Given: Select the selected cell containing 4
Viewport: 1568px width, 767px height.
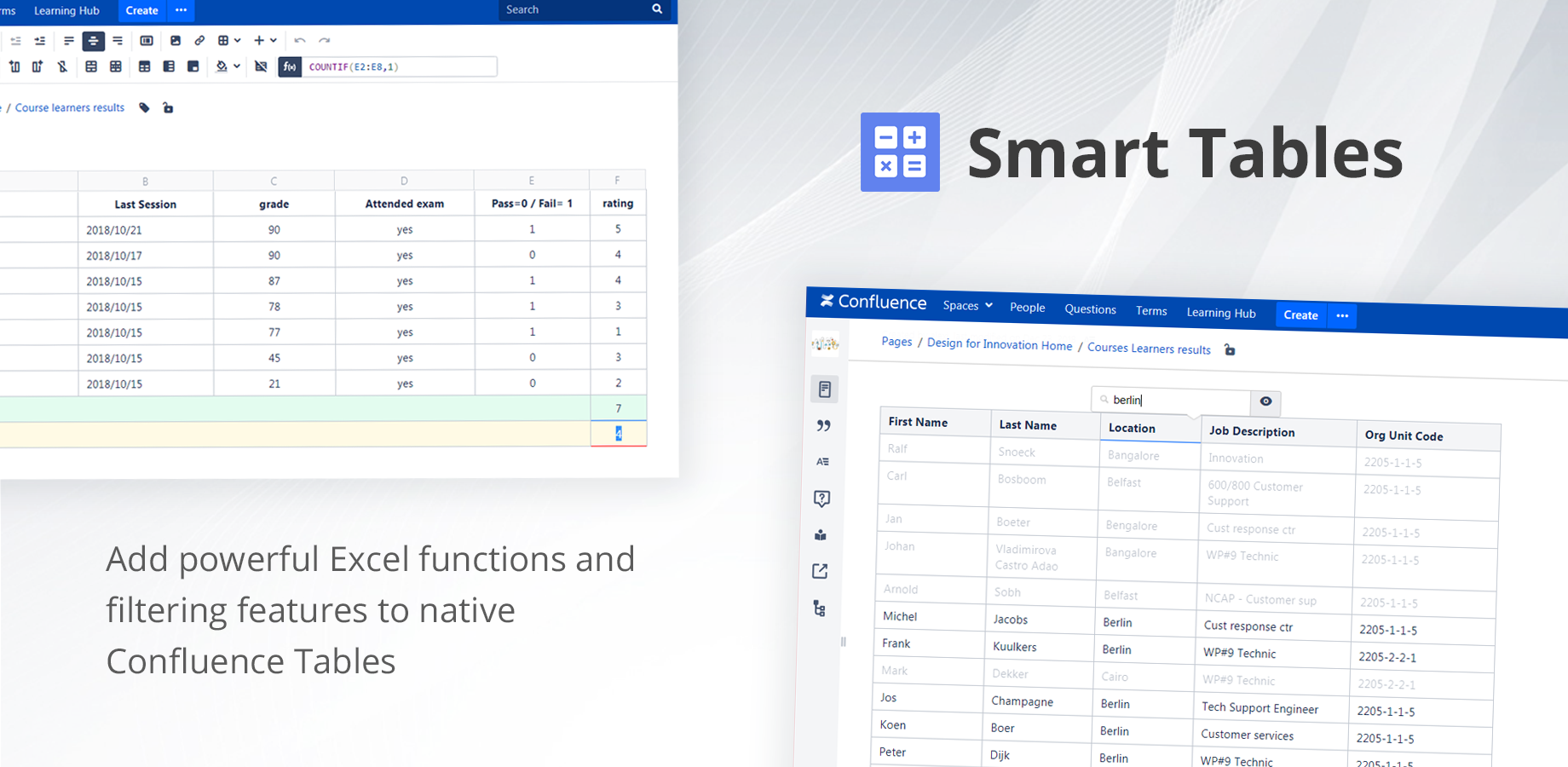Looking at the screenshot, I should pos(619,434).
